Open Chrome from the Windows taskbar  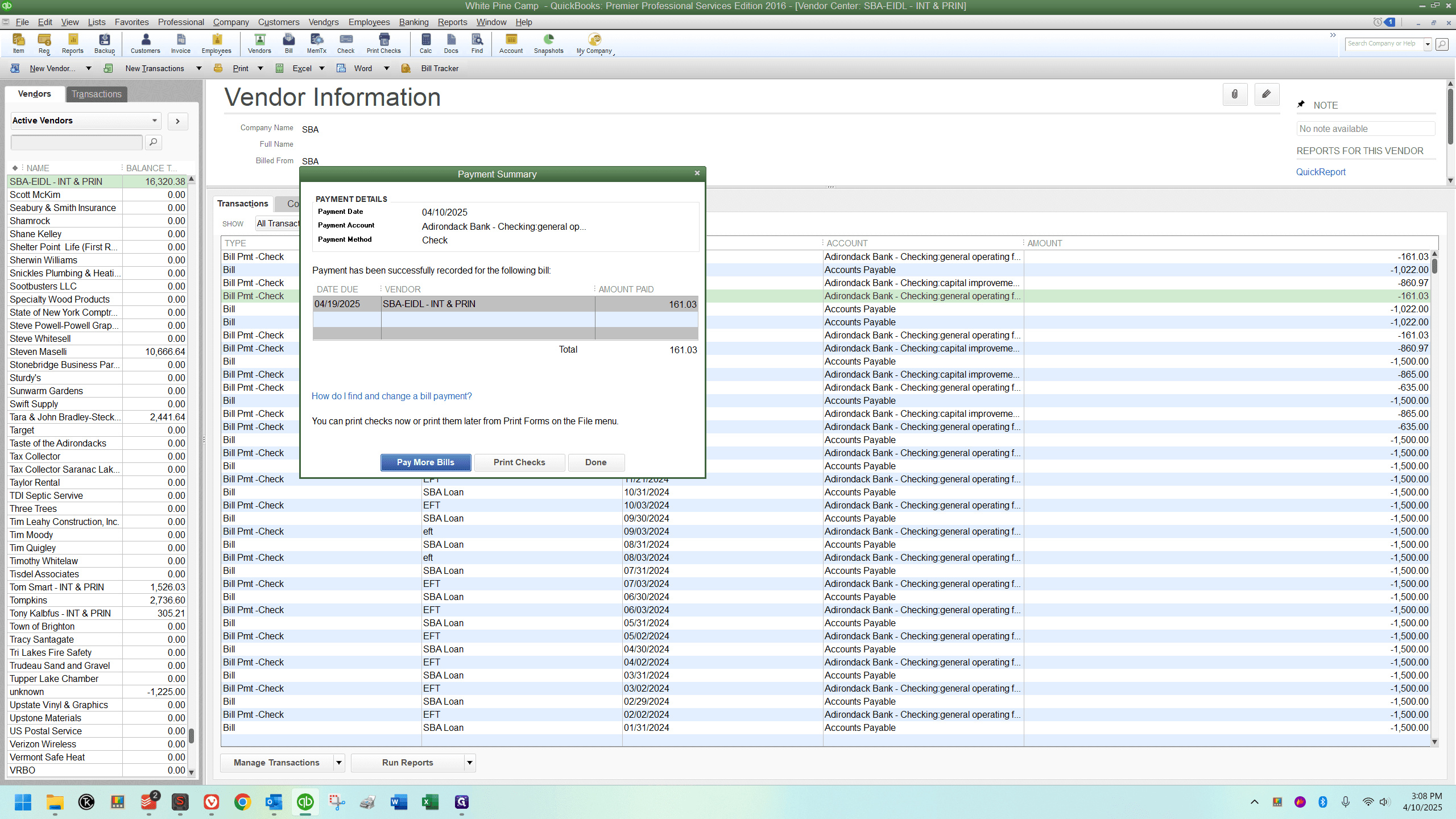242,802
